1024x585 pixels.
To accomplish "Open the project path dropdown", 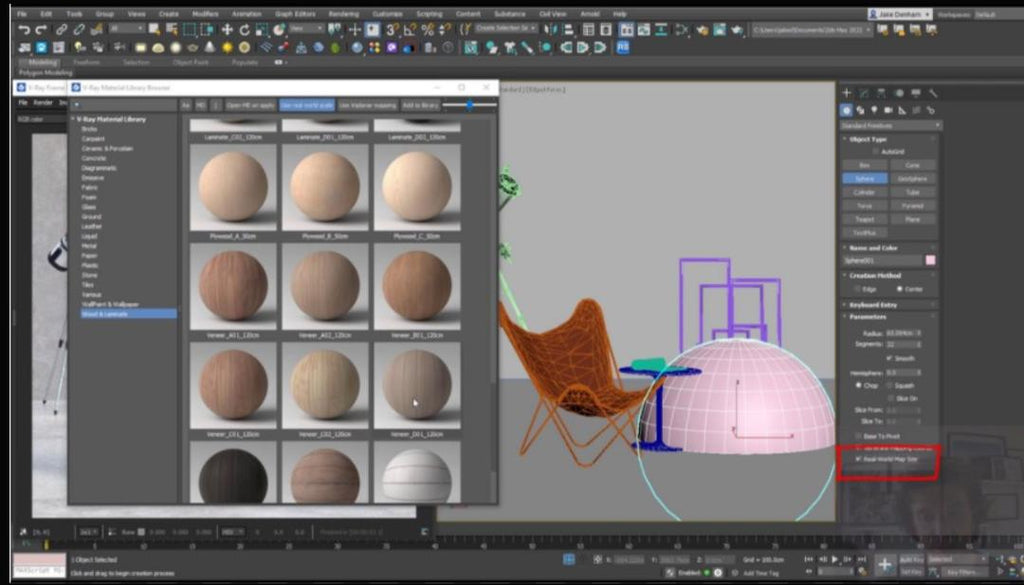I will [x=812, y=29].
